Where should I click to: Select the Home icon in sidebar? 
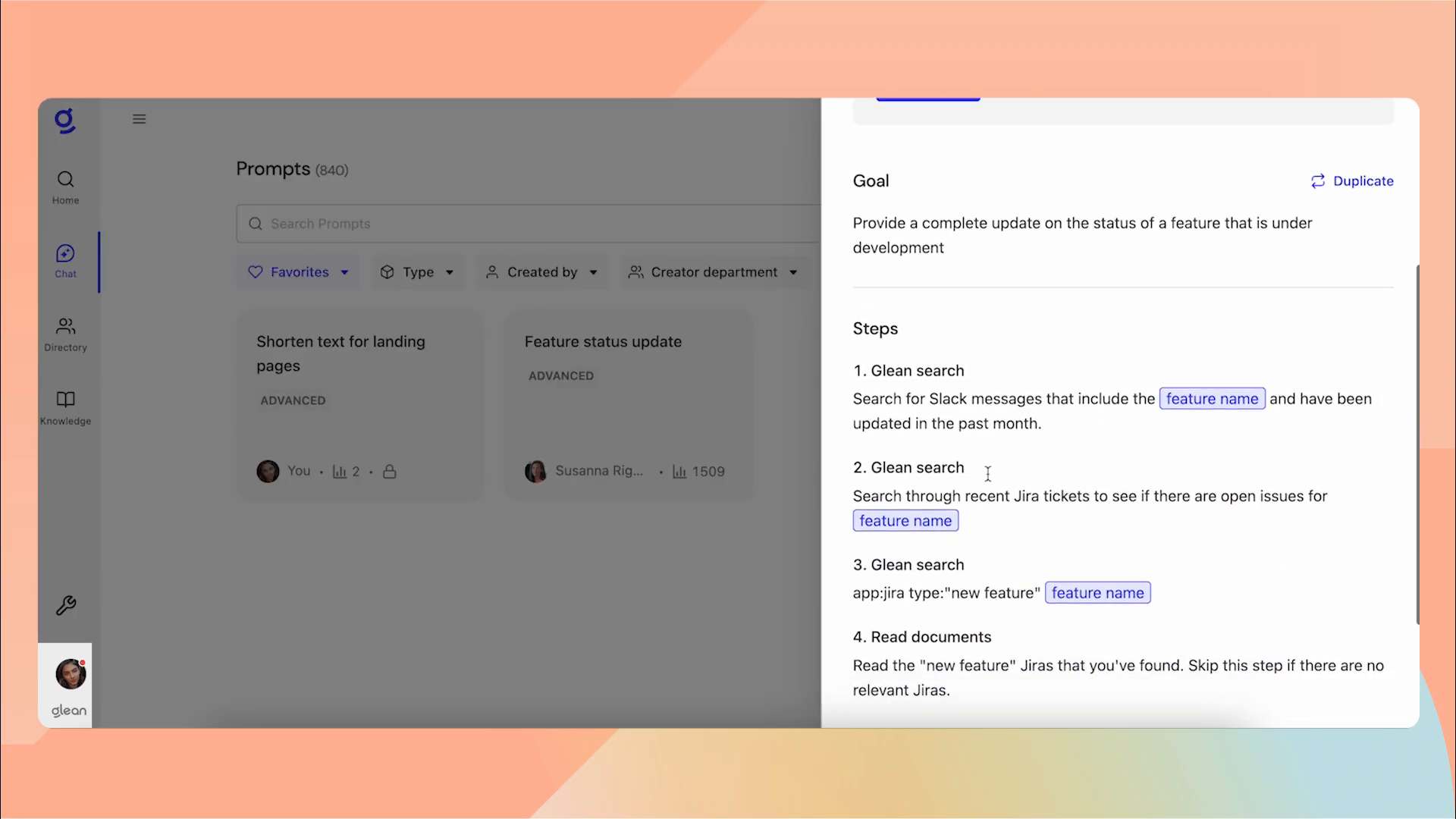coord(65,185)
